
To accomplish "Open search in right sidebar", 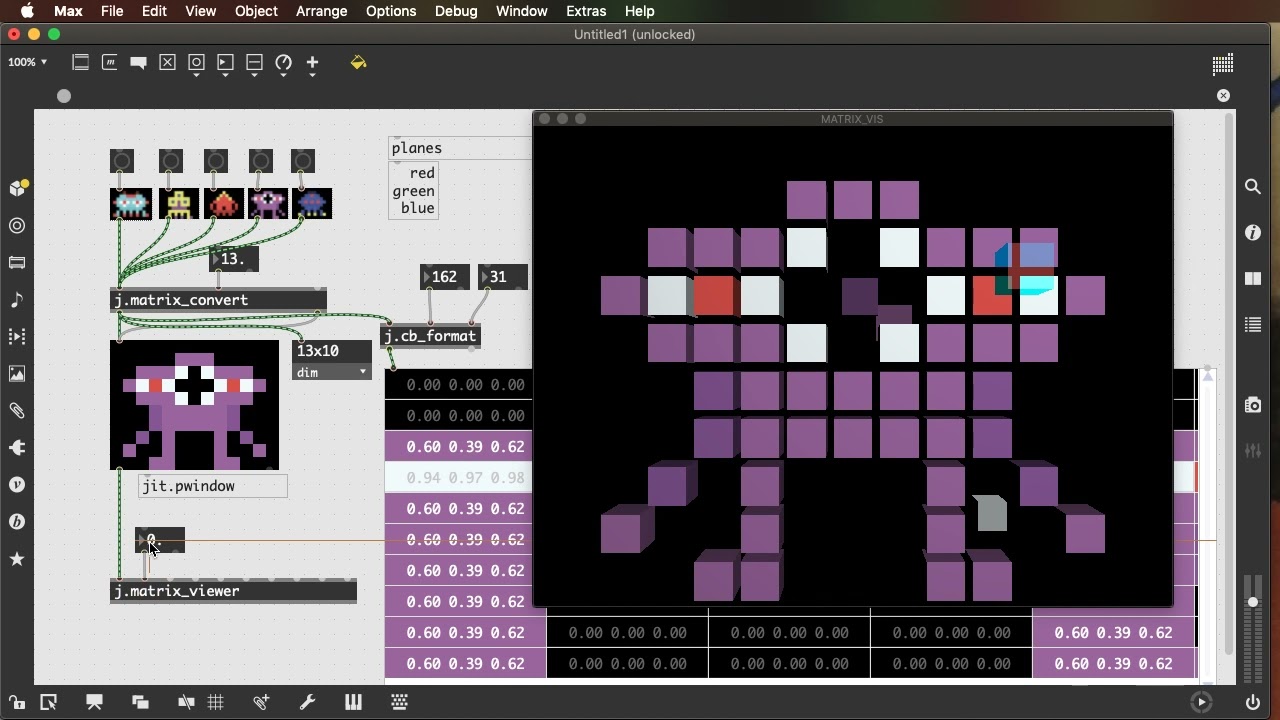I will point(1253,187).
